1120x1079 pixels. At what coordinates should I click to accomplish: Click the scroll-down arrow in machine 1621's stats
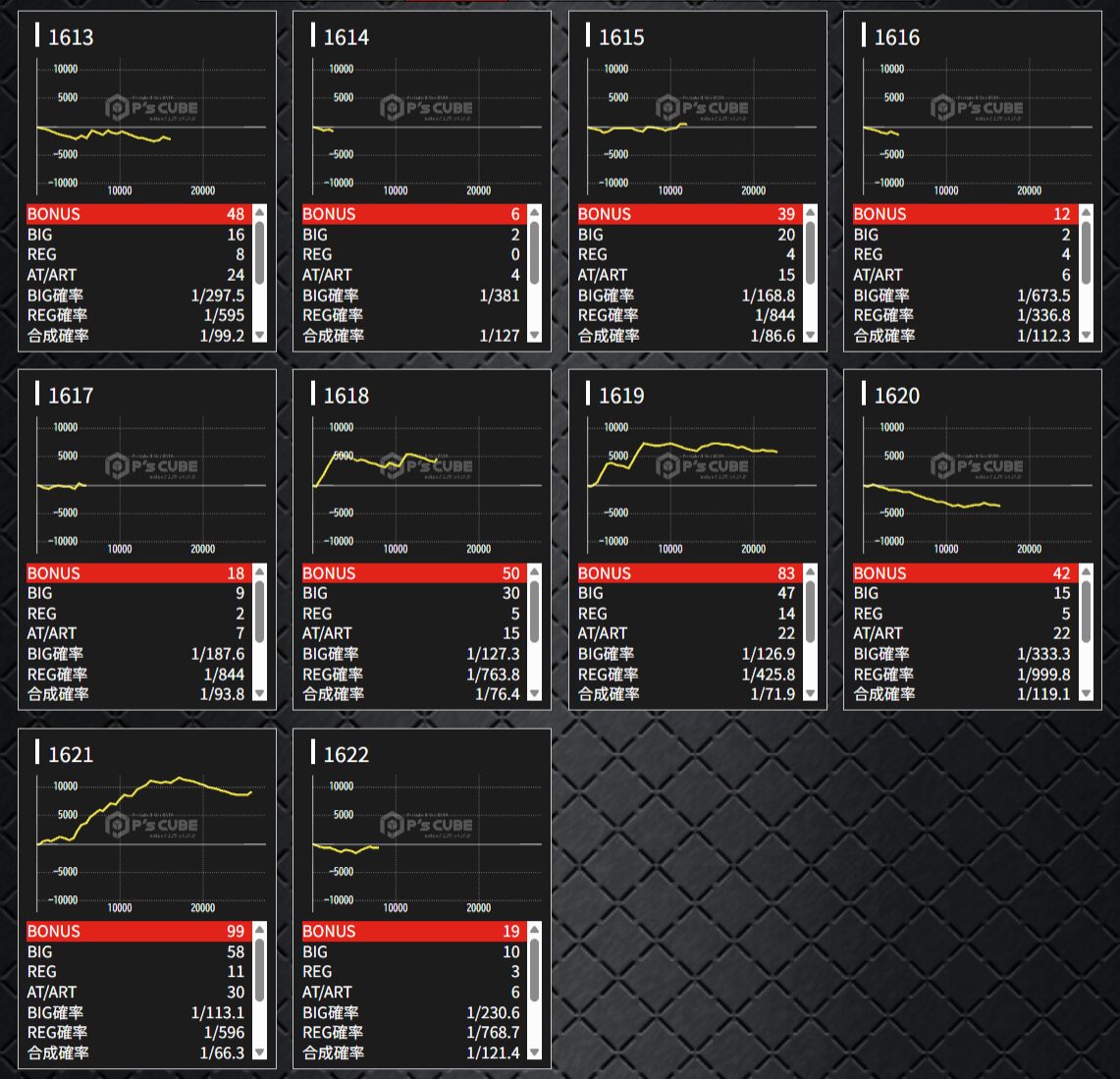pyautogui.click(x=259, y=1052)
